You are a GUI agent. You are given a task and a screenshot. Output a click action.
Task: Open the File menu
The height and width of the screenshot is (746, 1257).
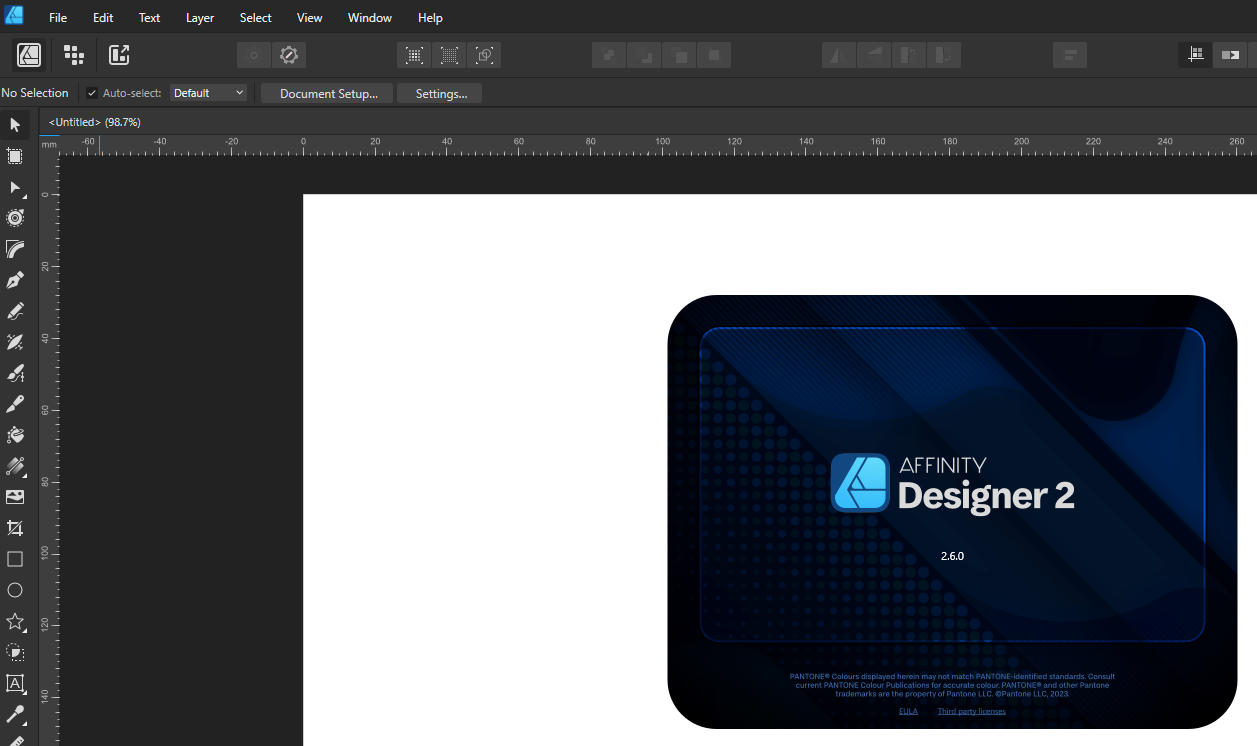click(x=58, y=18)
